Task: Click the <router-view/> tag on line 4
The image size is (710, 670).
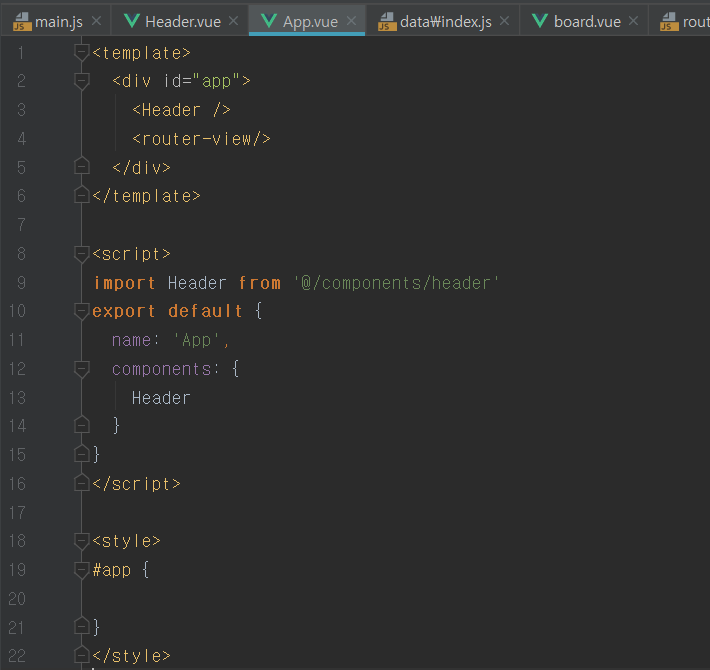Action: 201,139
